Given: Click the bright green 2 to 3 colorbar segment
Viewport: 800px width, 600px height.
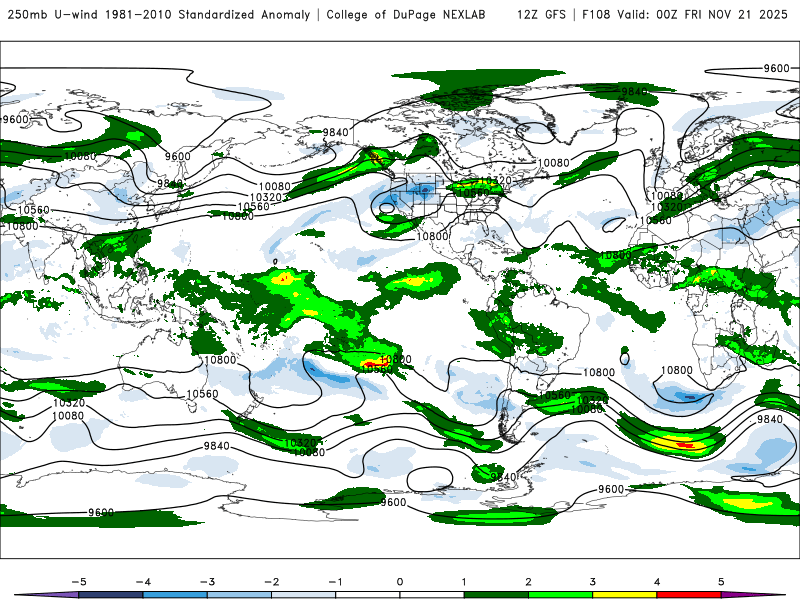Looking at the screenshot, I should click(x=561, y=595).
